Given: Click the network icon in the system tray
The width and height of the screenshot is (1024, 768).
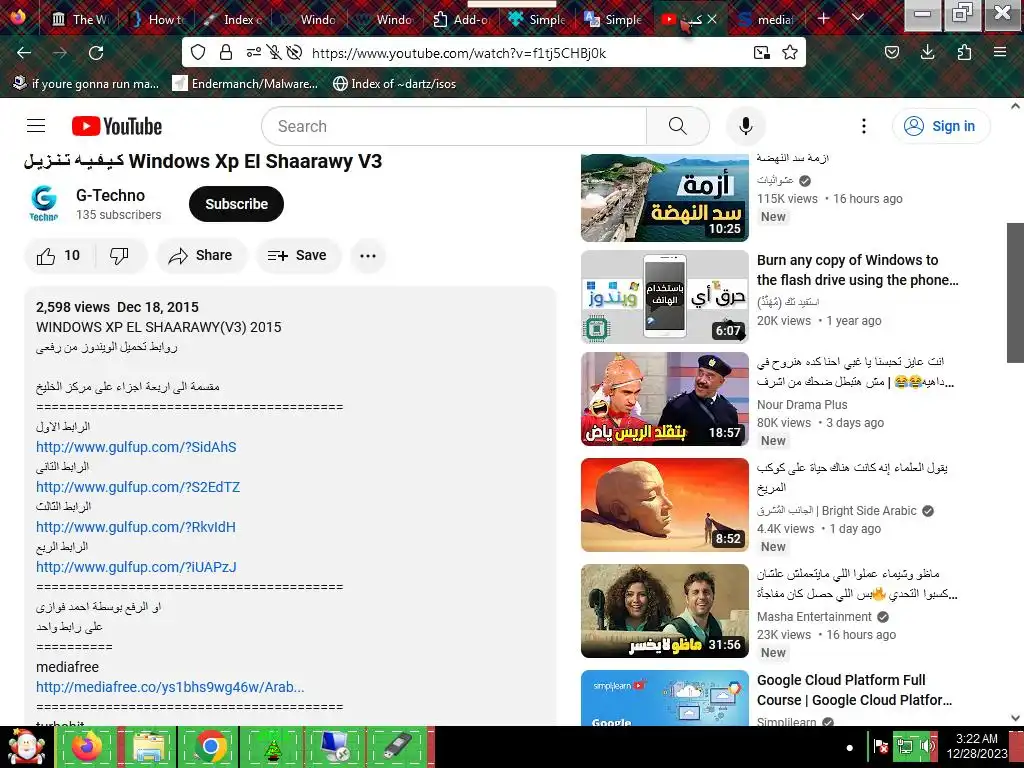Looking at the screenshot, I should click(905, 746).
